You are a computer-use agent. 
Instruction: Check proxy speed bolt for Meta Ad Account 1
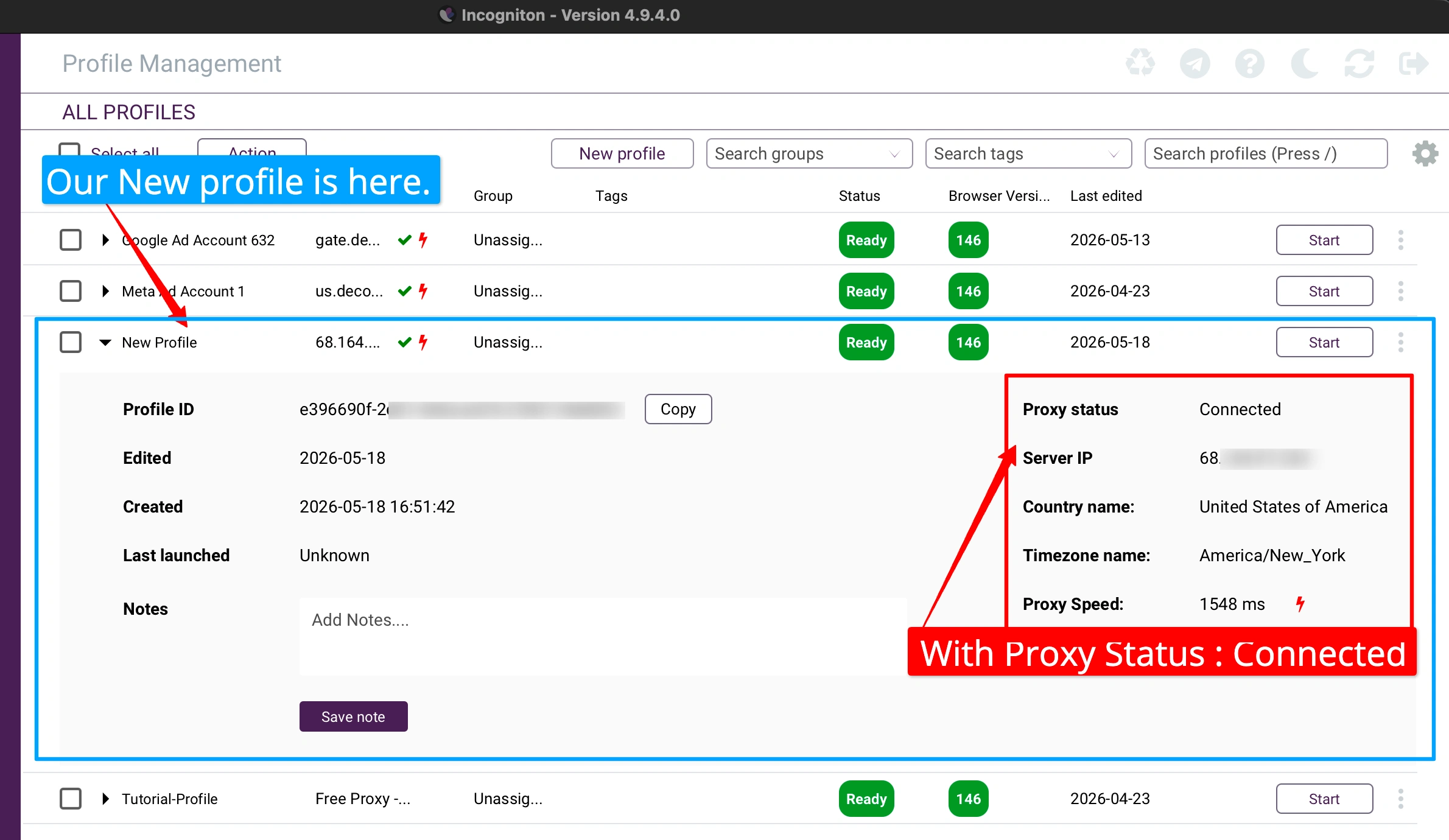423,291
